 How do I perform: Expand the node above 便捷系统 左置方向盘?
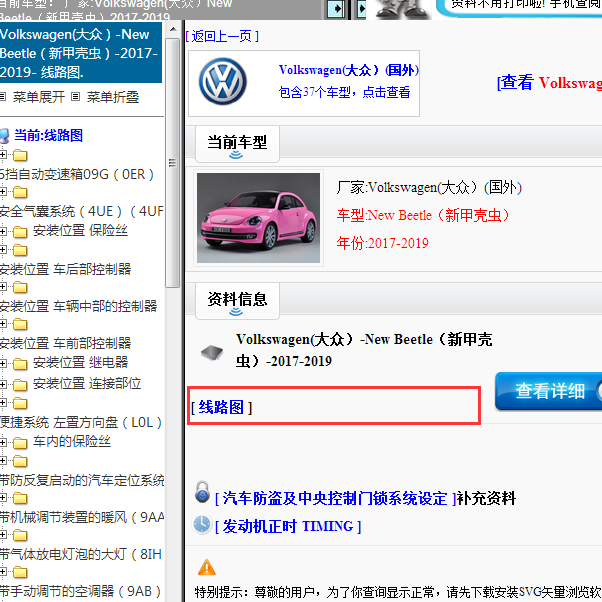3,403
